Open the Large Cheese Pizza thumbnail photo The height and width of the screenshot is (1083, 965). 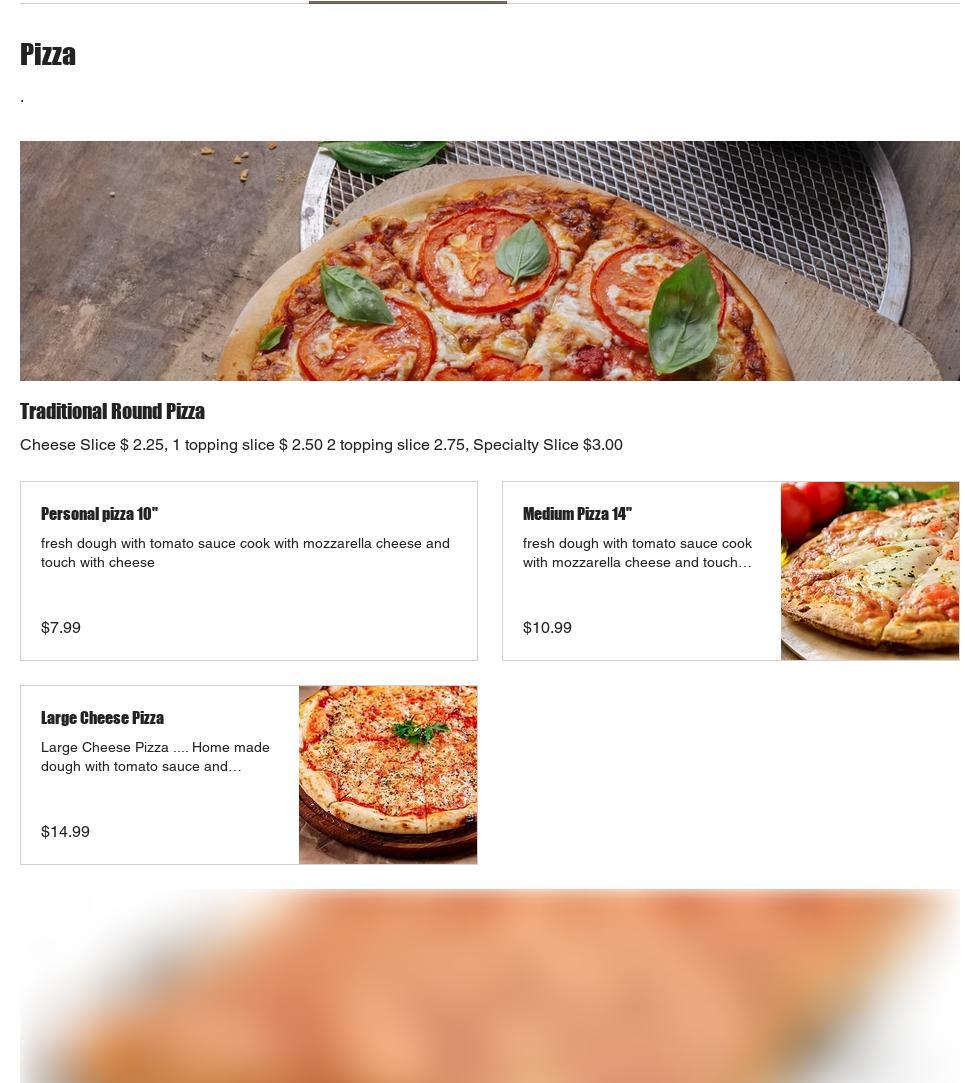pyautogui.click(x=388, y=774)
